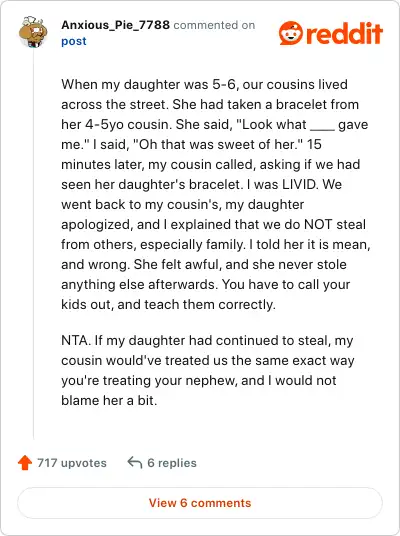Click the "717 upvotes" count

pyautogui.click(x=72, y=463)
